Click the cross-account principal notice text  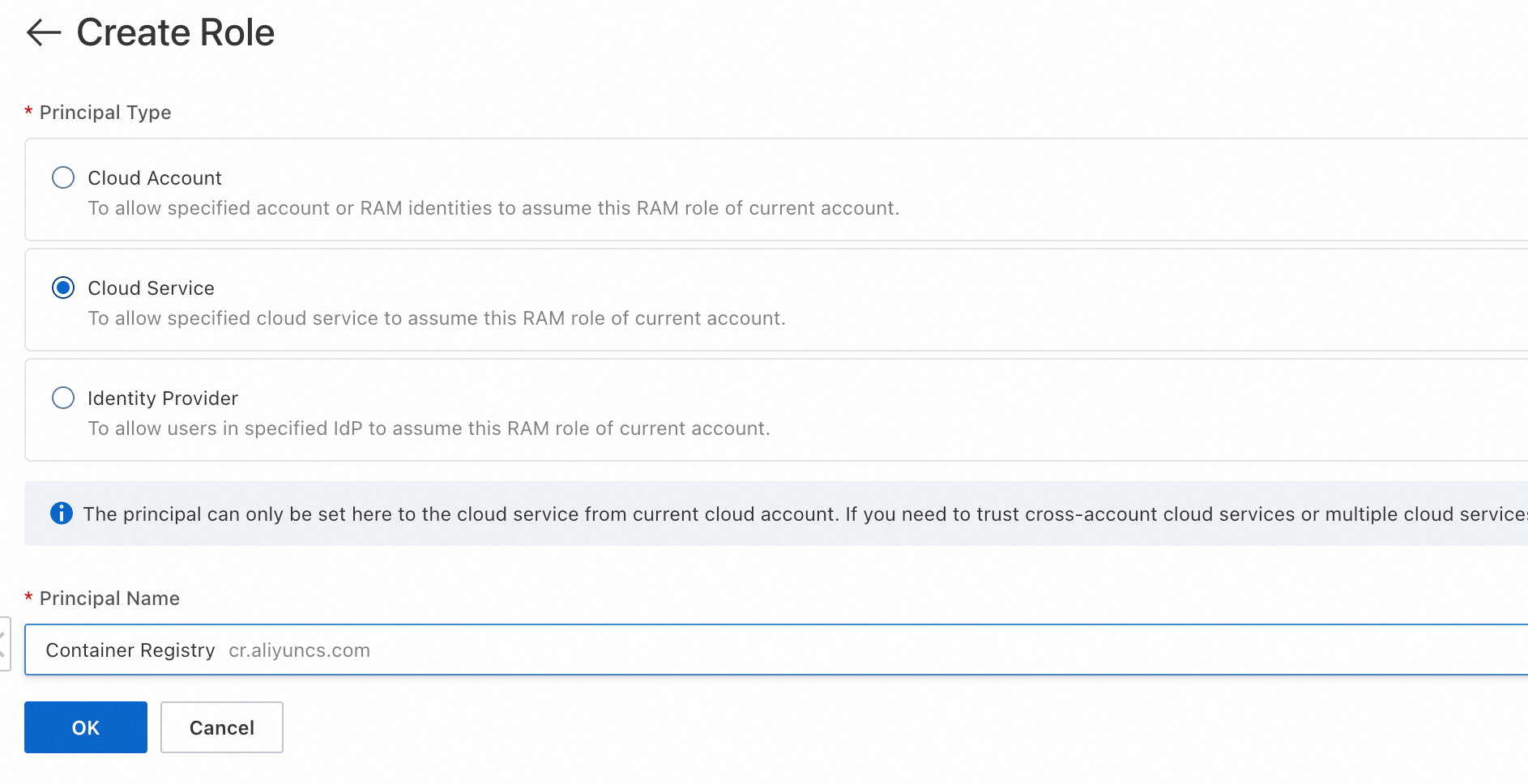[x=802, y=514]
